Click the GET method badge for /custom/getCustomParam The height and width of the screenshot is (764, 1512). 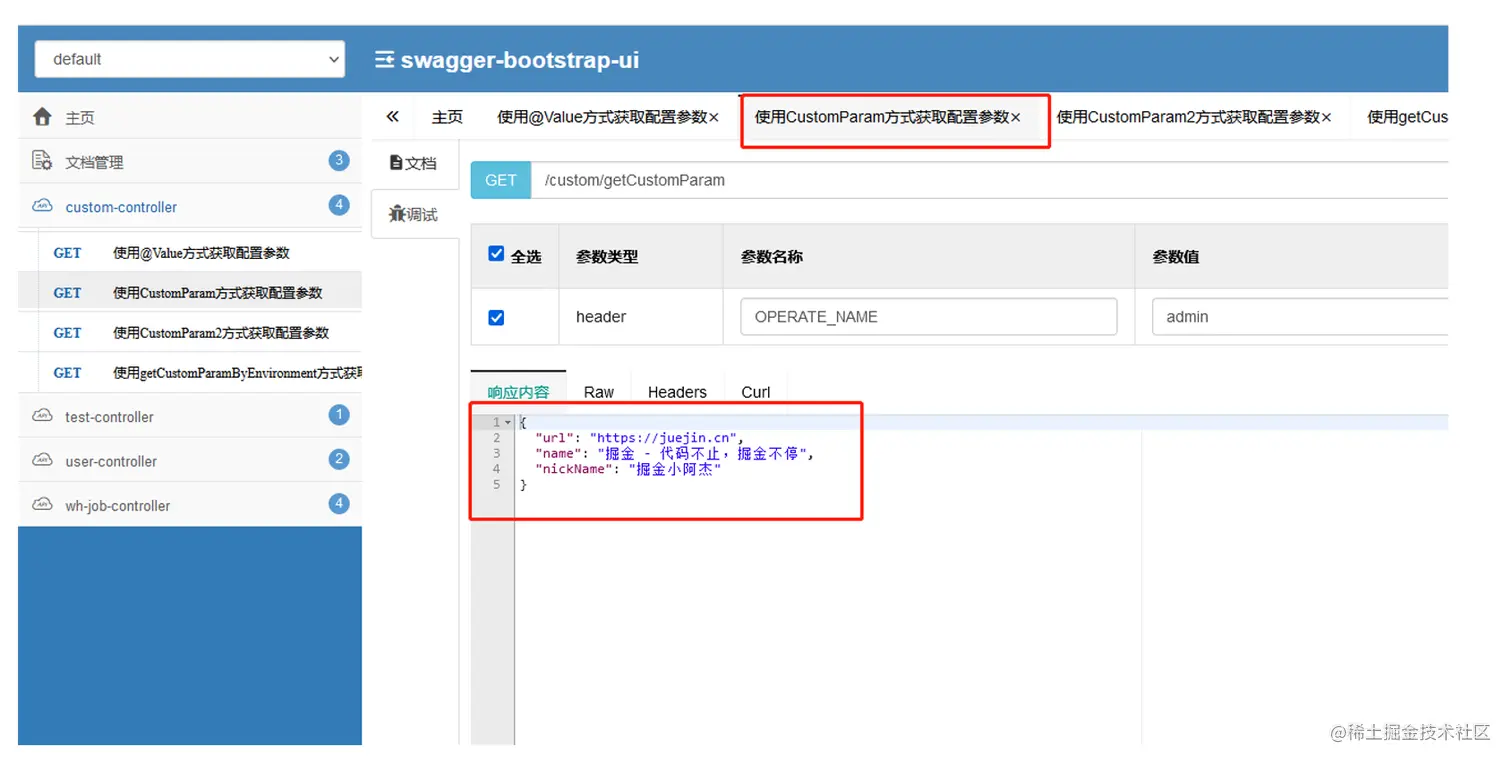click(500, 180)
